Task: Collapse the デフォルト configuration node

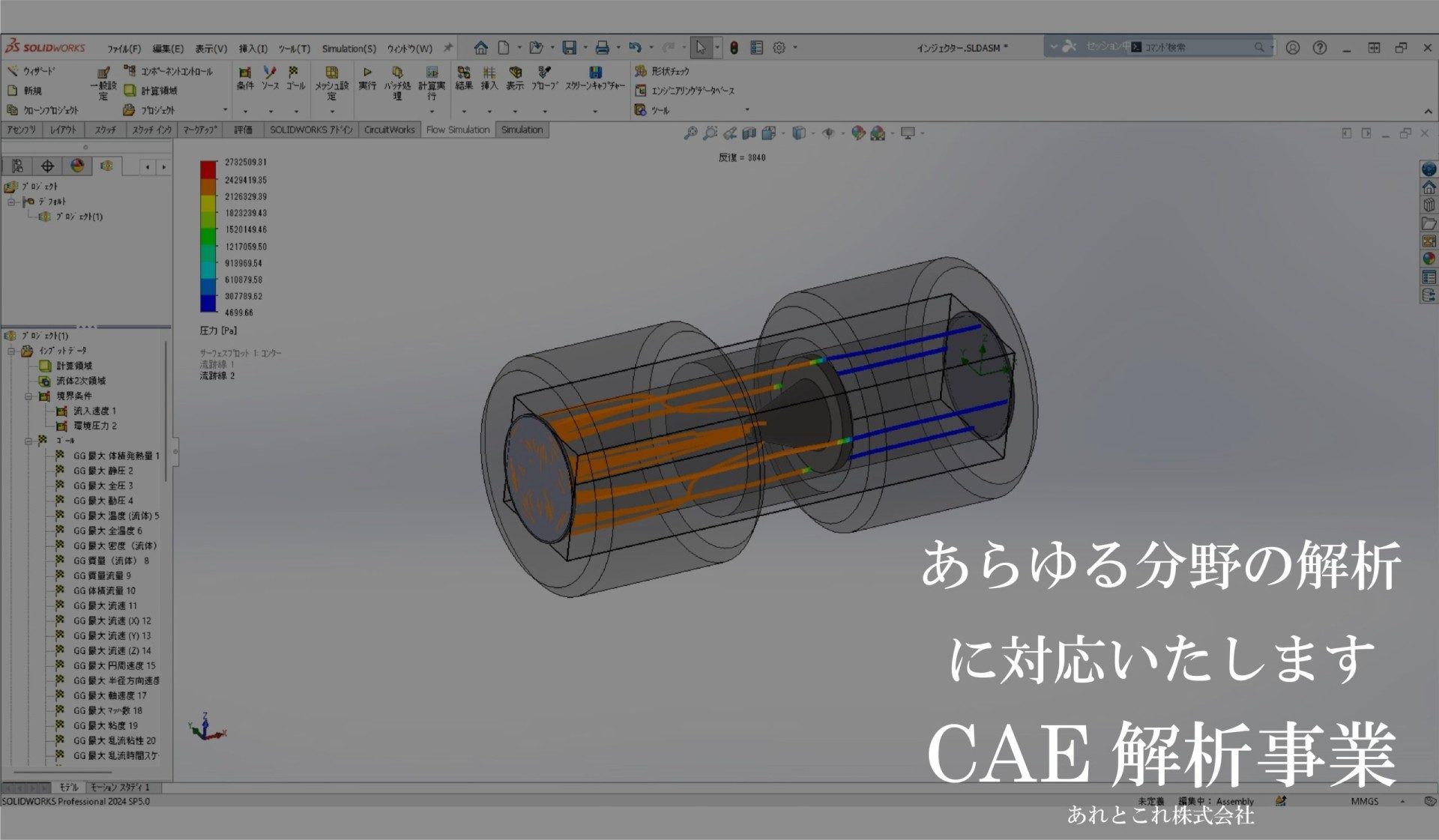Action: 11,202
